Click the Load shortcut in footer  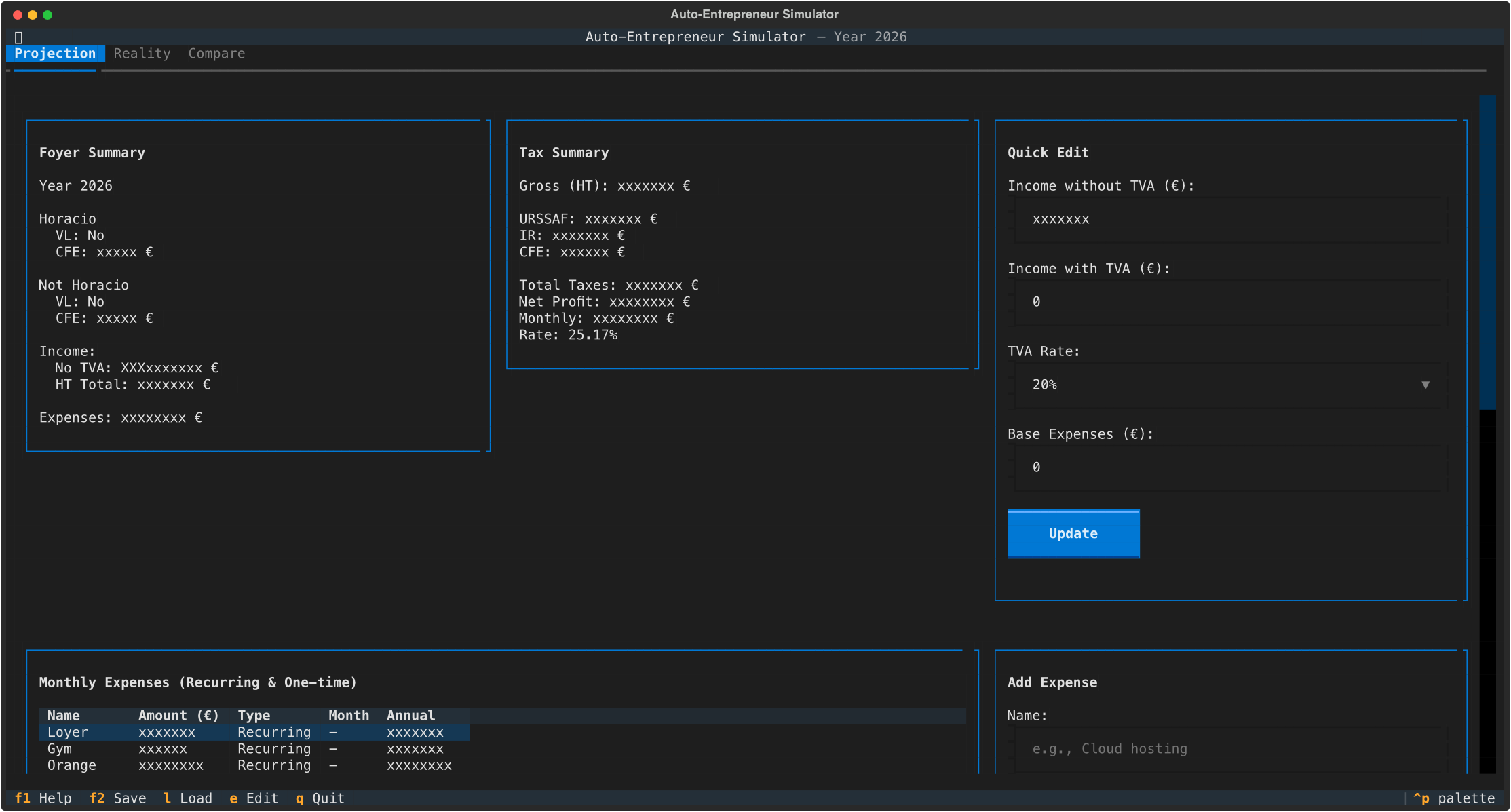189,798
